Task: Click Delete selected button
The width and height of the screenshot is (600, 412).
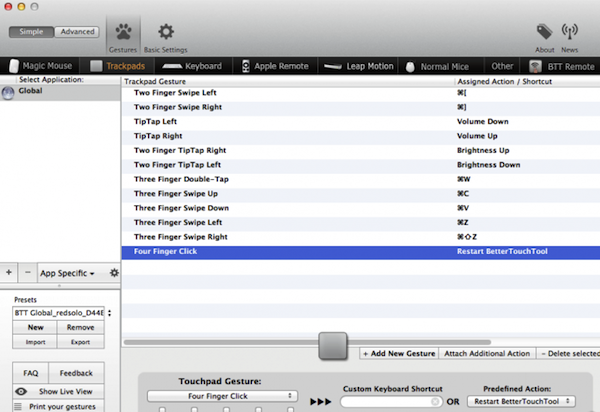Action: pyautogui.click(x=569, y=353)
